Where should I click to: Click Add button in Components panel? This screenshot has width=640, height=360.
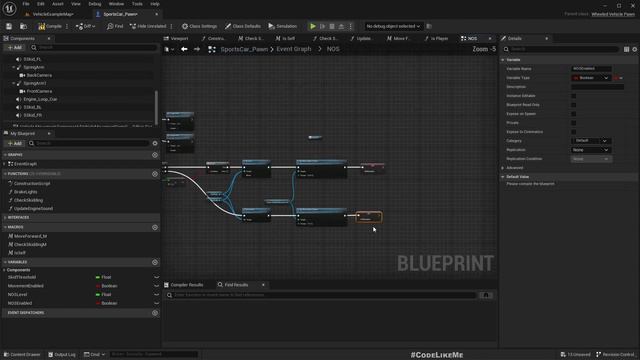14,48
